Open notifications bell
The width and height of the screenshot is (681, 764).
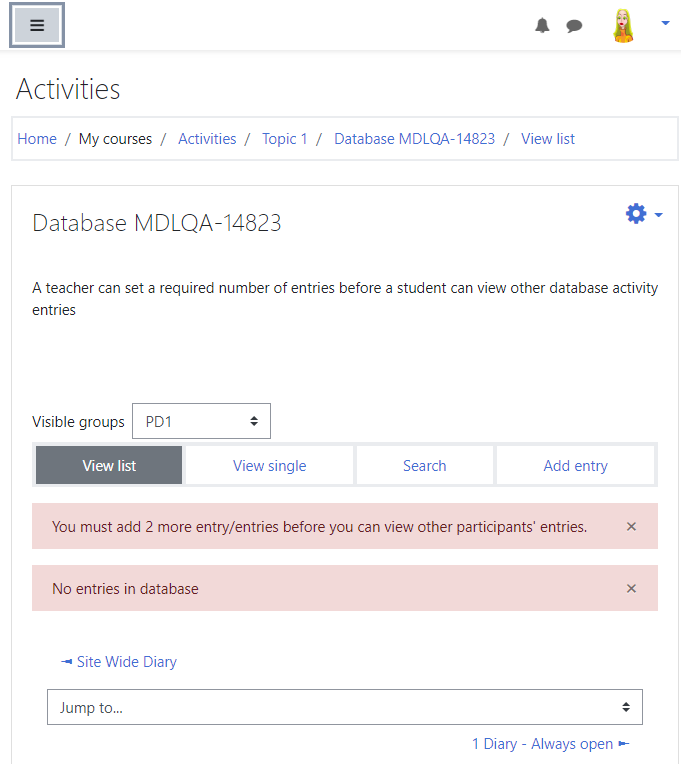pos(542,25)
